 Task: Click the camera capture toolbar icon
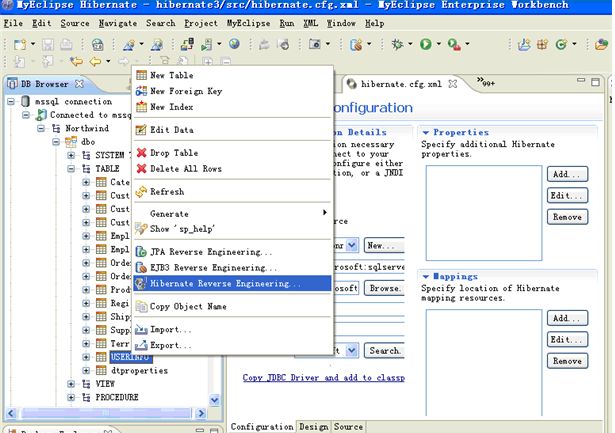(x=315, y=44)
